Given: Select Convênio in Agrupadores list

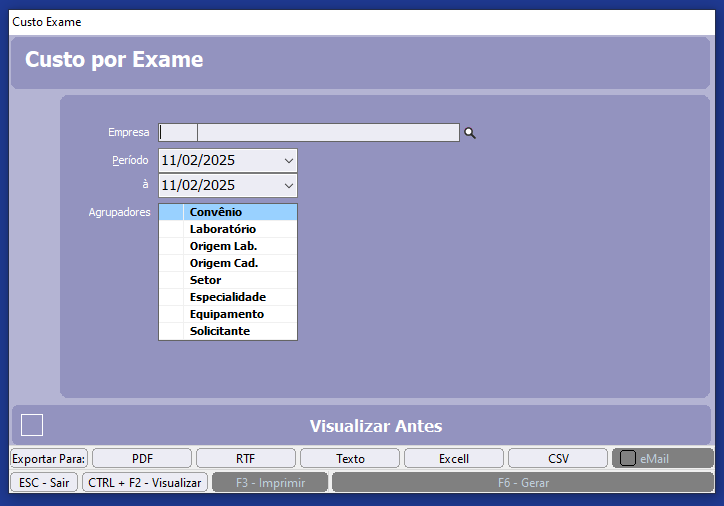Looking at the screenshot, I should (216, 212).
